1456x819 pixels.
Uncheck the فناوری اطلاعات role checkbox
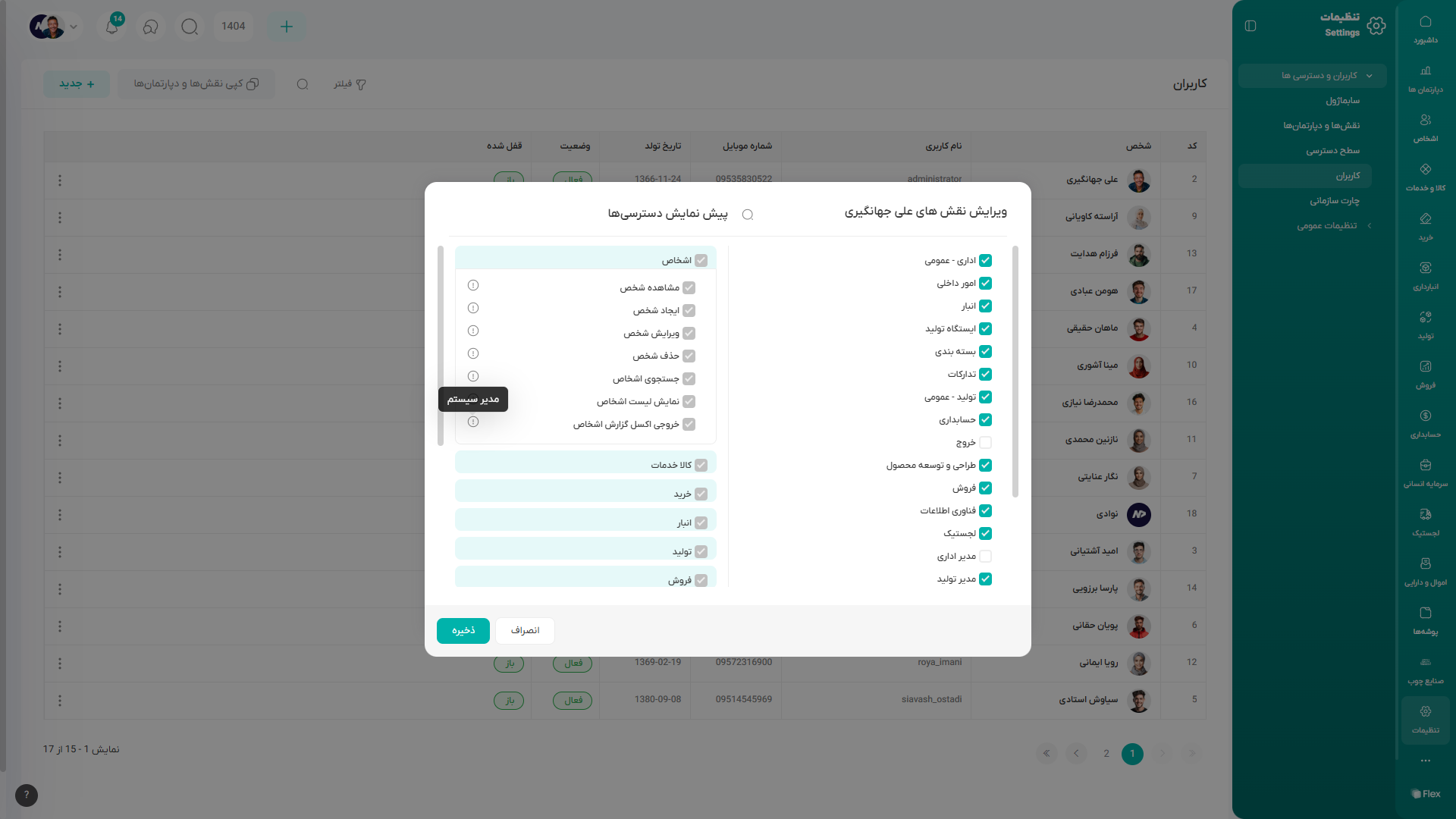pyautogui.click(x=985, y=511)
